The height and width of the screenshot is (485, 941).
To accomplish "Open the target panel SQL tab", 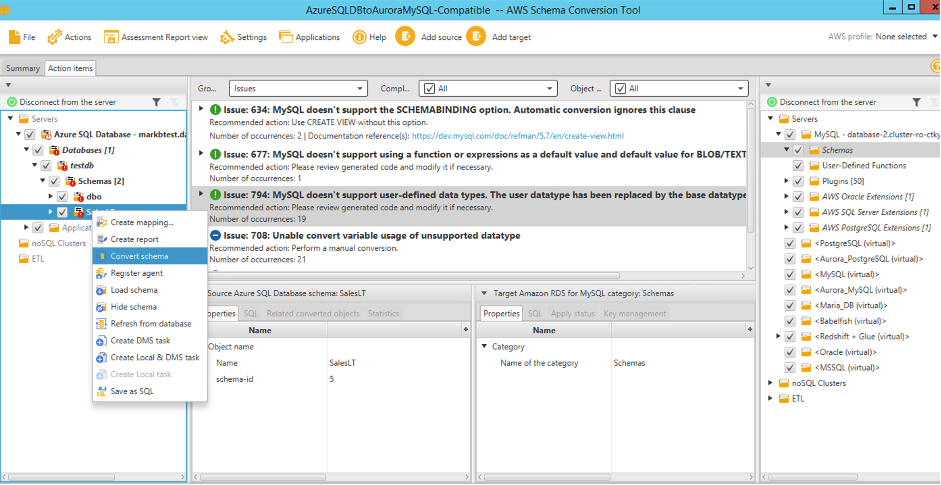I will [534, 313].
